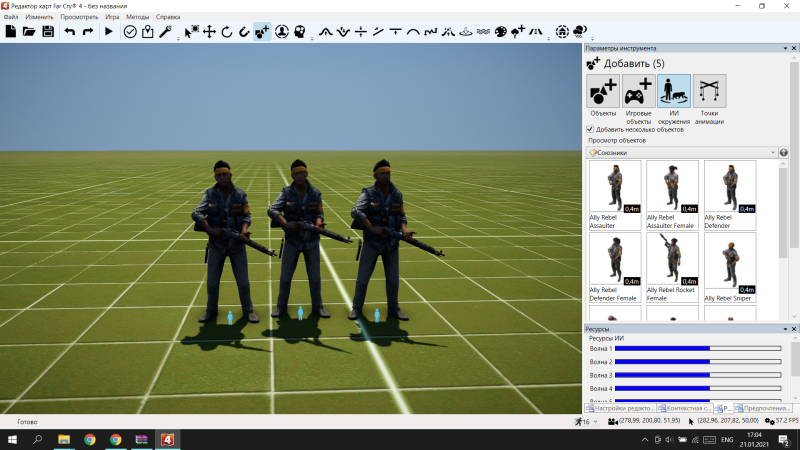Choose the Точки анимации category button
This screenshot has height=450, width=800.
pos(709,91)
